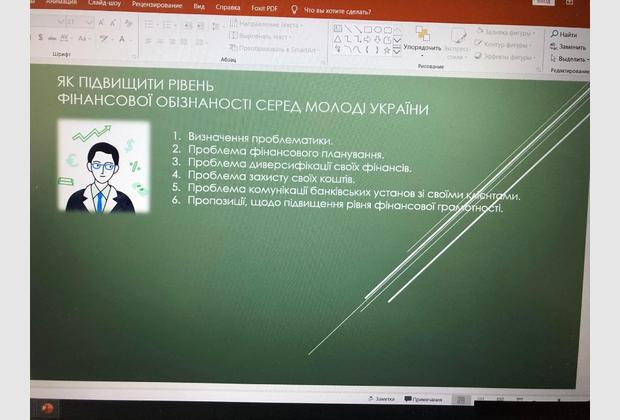This screenshot has width=620, height=420.
Task: Expand the shapes gallery more arrow
Action: click(x=397, y=51)
